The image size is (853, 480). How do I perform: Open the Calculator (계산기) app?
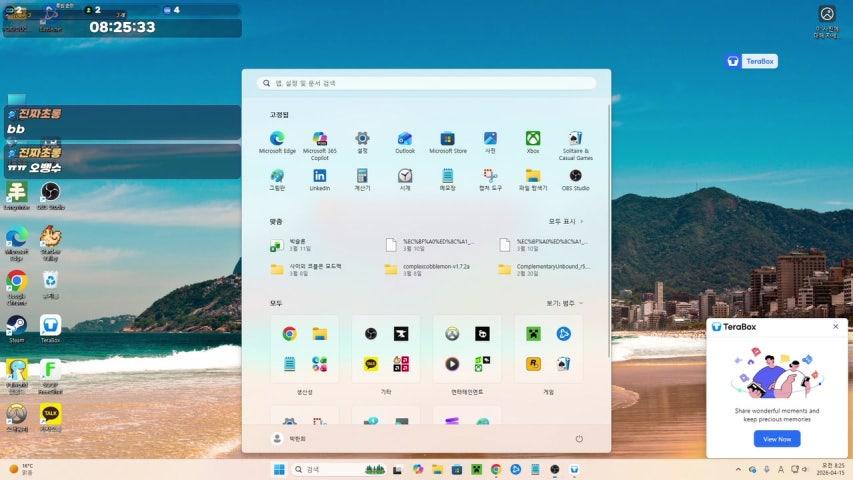point(362,176)
